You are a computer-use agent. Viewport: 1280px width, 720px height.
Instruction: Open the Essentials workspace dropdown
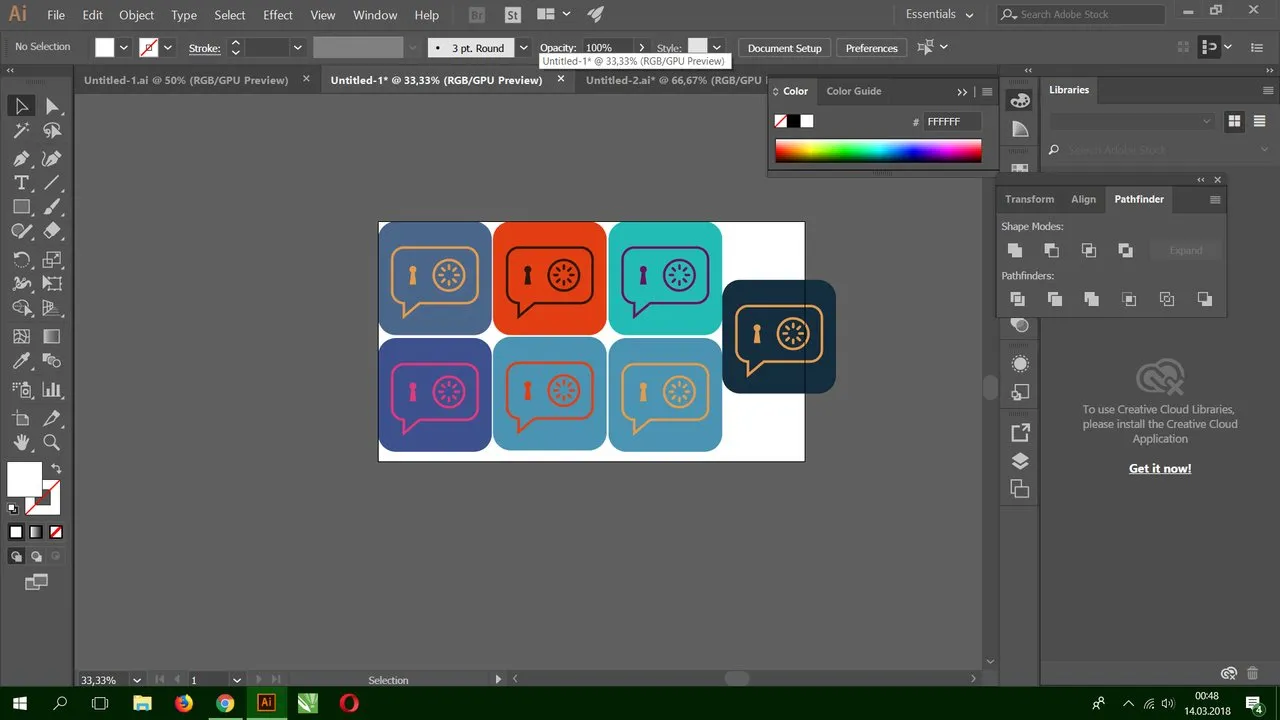(x=939, y=14)
